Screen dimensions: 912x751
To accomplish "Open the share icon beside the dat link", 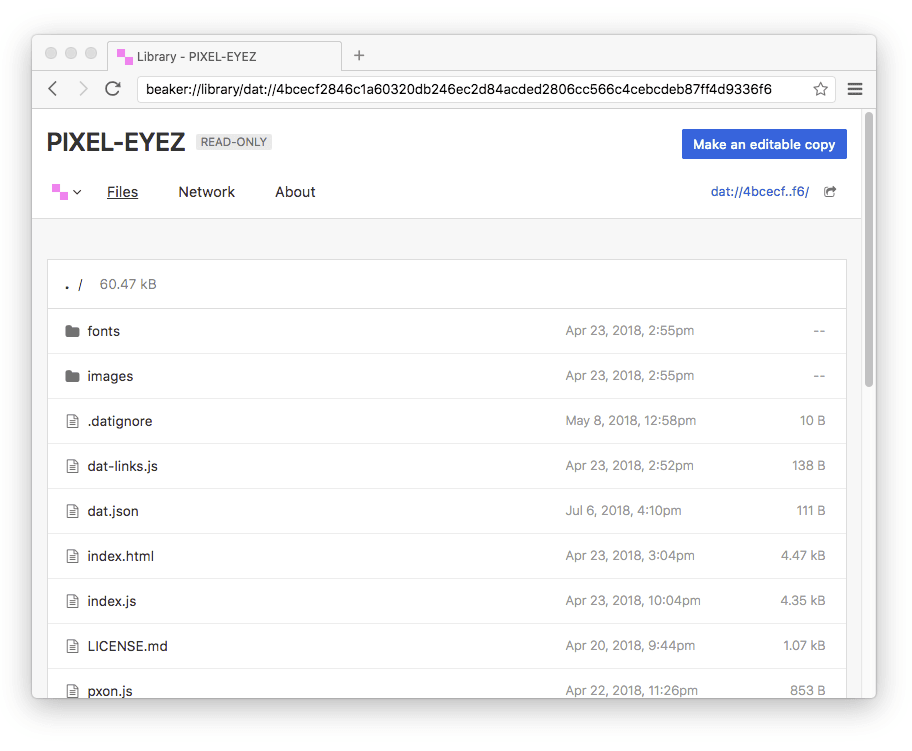I will point(830,191).
